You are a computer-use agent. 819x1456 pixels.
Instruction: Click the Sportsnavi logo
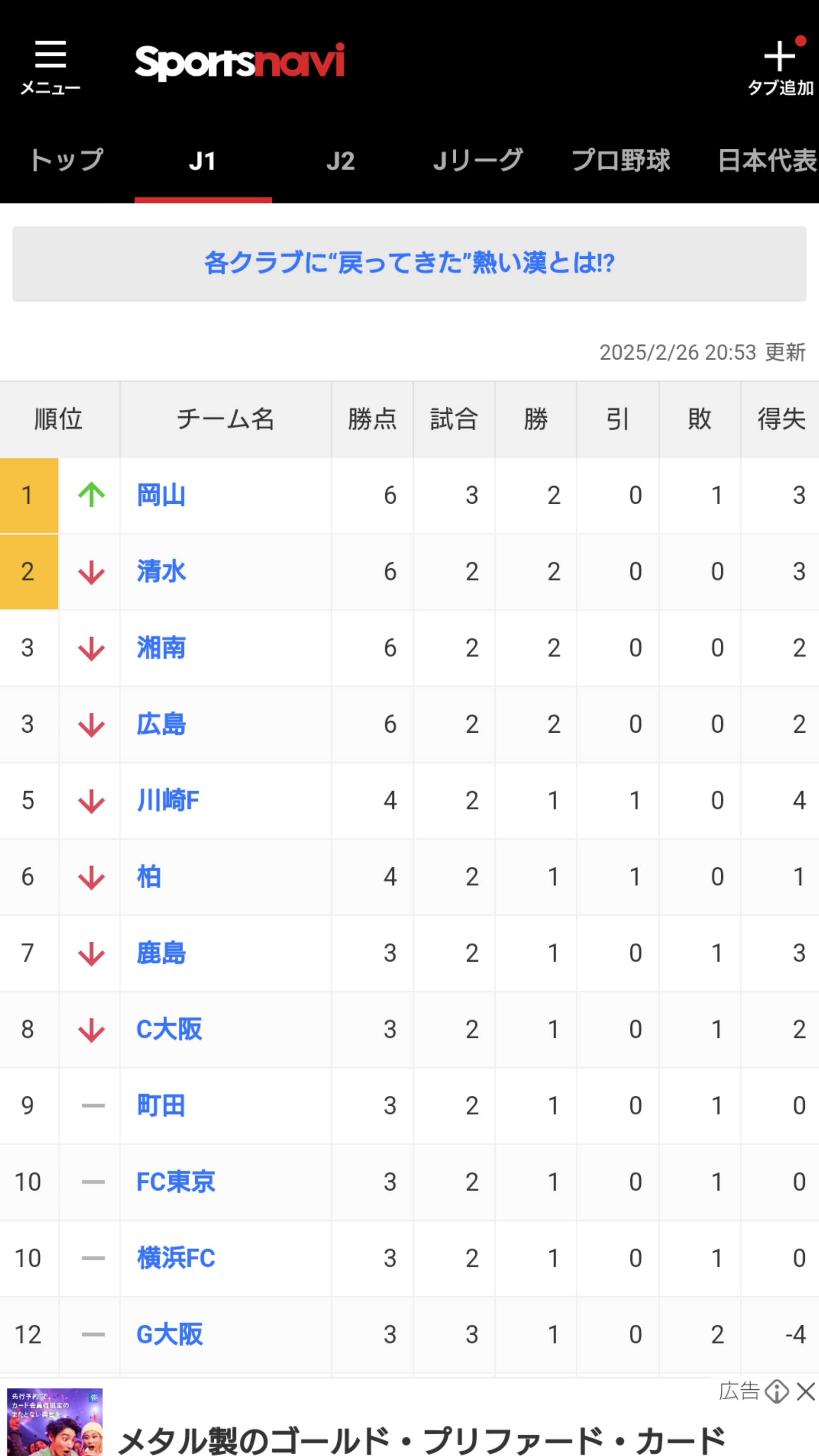click(x=239, y=62)
